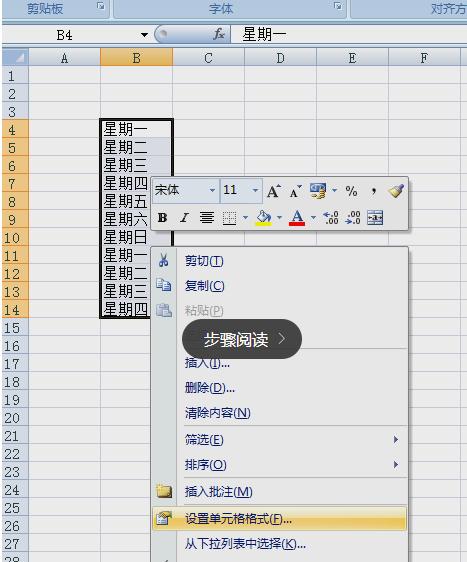Viewport: 467px width, 562px height.
Task: Center-align text via mini toolbar
Action: pos(207,218)
